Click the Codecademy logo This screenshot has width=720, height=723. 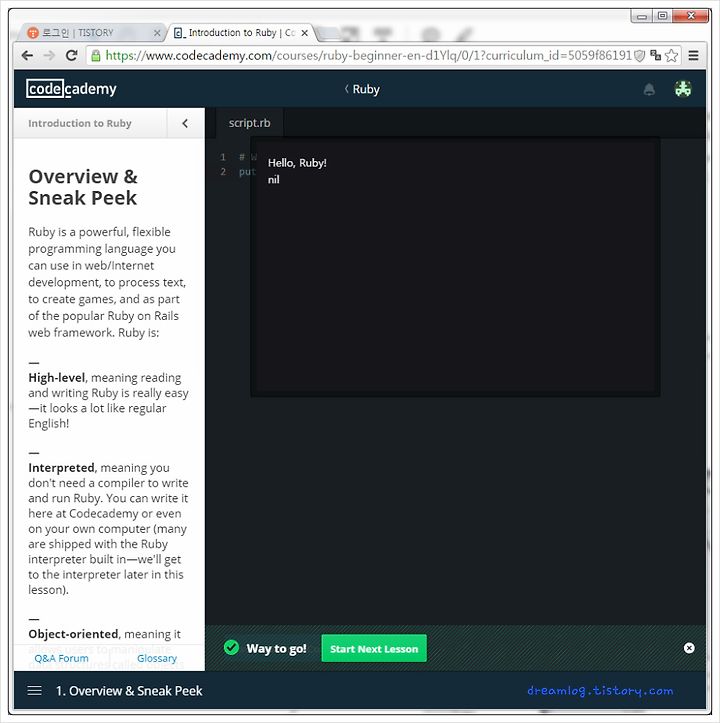click(x=71, y=89)
